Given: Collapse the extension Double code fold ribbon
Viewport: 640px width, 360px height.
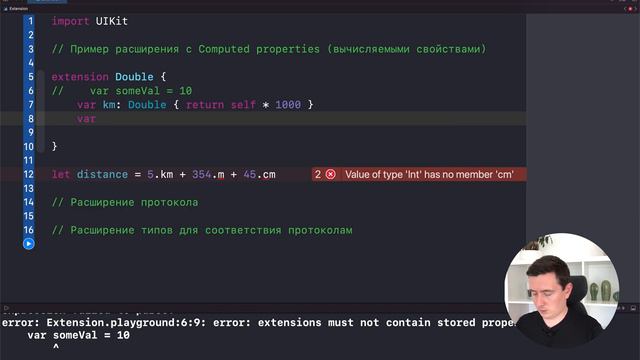Looking at the screenshot, I should click(x=41, y=111).
